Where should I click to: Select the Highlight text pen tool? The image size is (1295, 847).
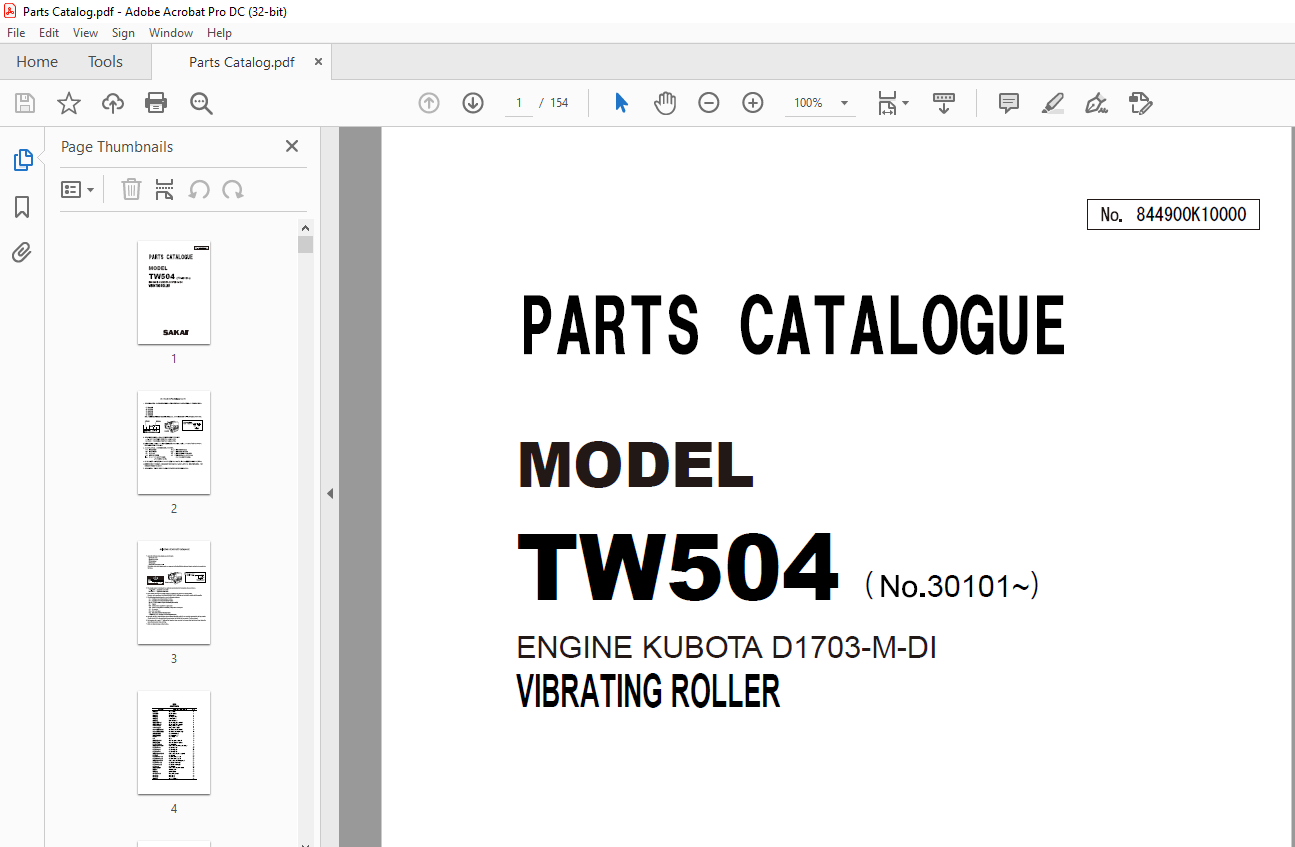[x=1052, y=103]
